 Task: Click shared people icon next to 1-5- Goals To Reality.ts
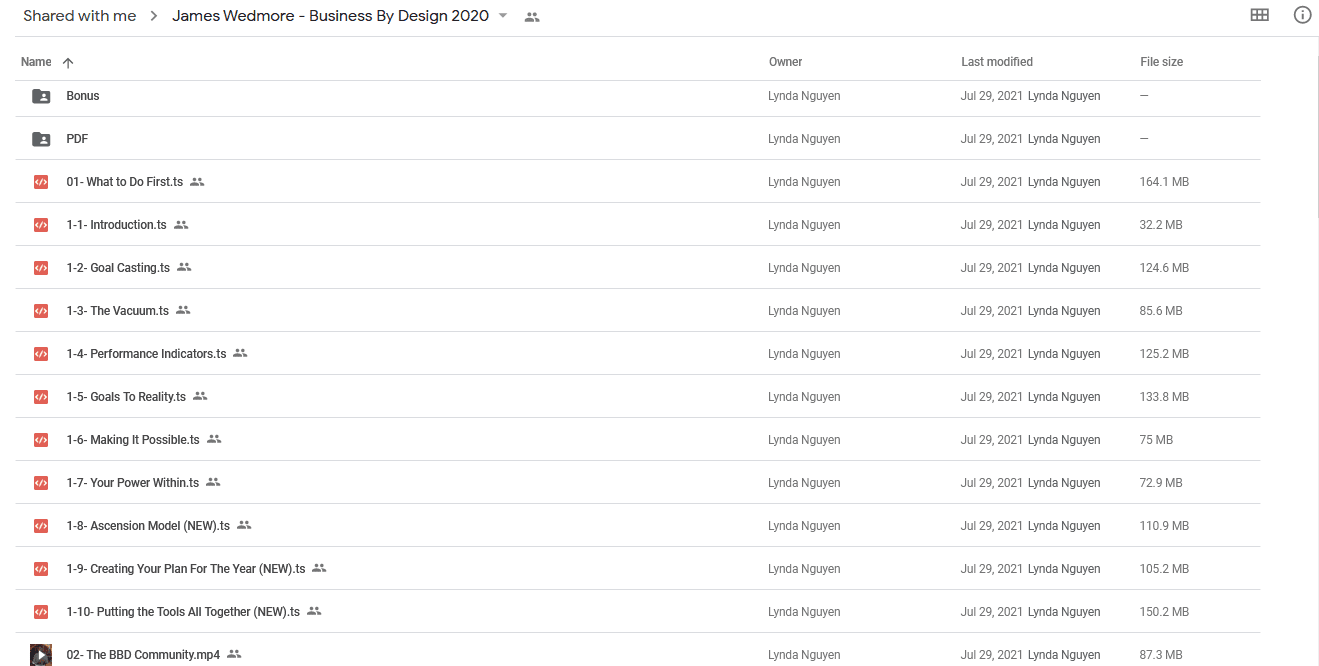200,397
